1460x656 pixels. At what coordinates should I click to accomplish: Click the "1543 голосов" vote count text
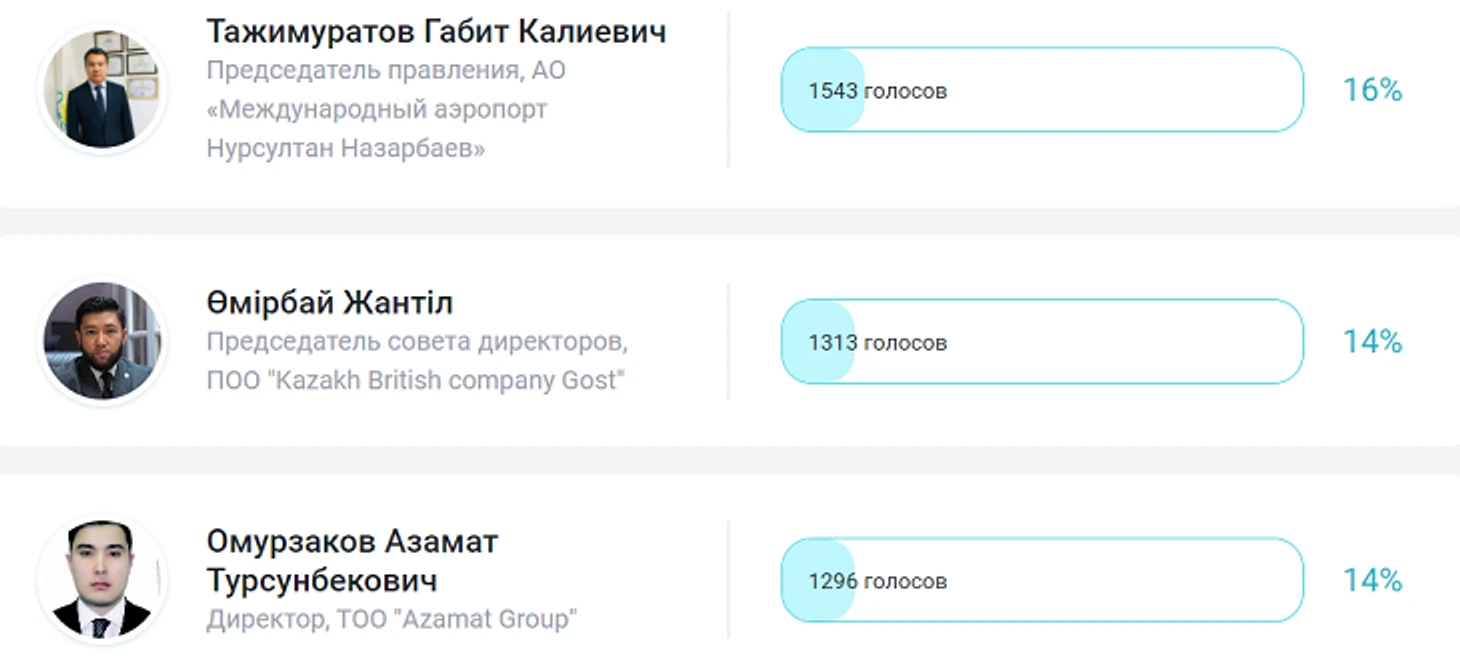[877, 91]
